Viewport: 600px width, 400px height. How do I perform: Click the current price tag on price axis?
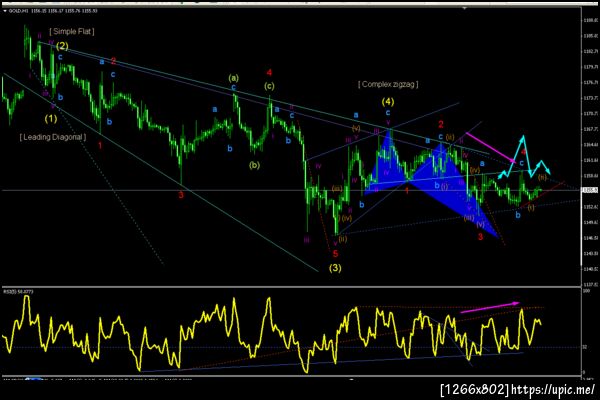[589, 190]
